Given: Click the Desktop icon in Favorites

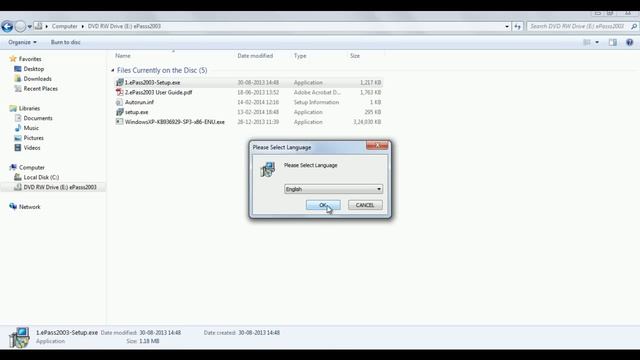Looking at the screenshot, I should tap(18, 69).
